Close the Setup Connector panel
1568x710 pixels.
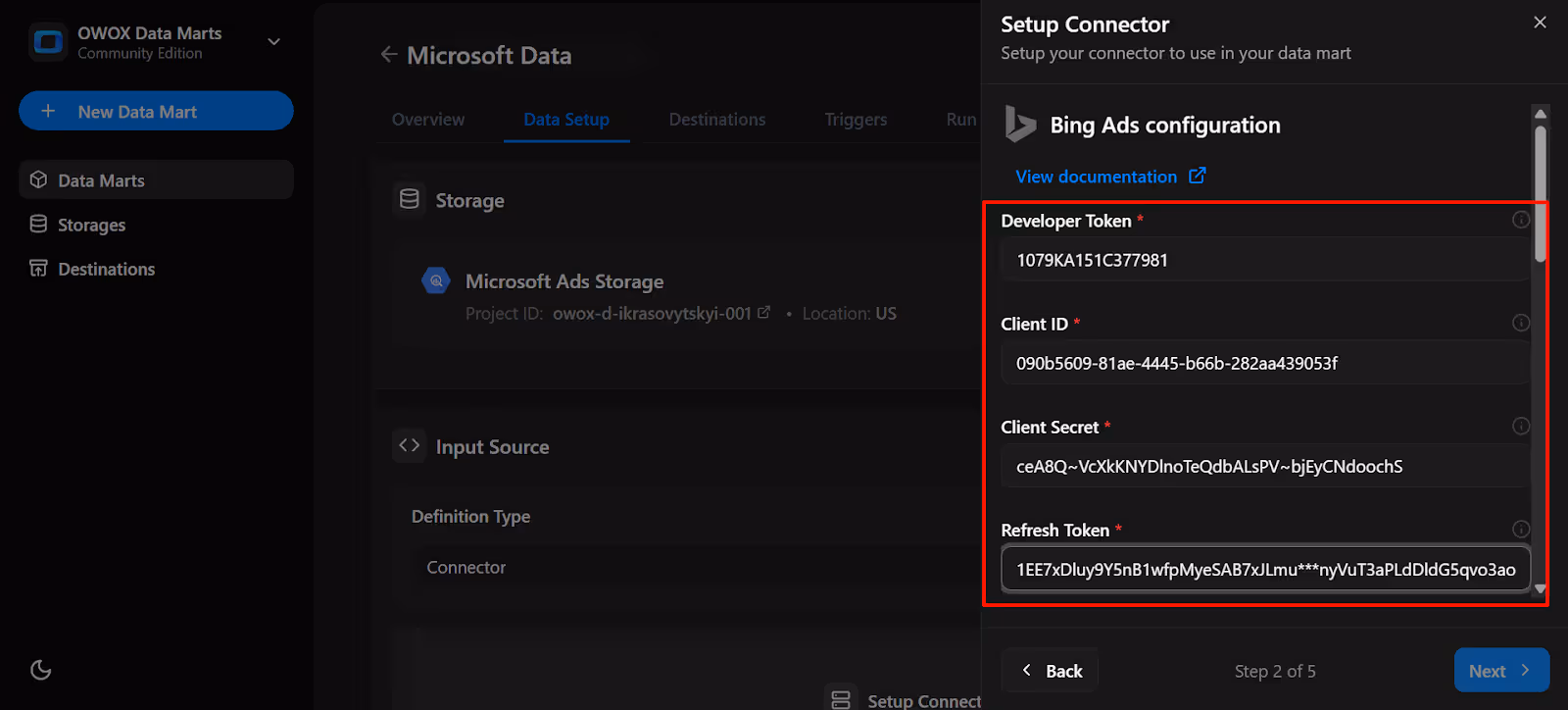pyautogui.click(x=1540, y=23)
